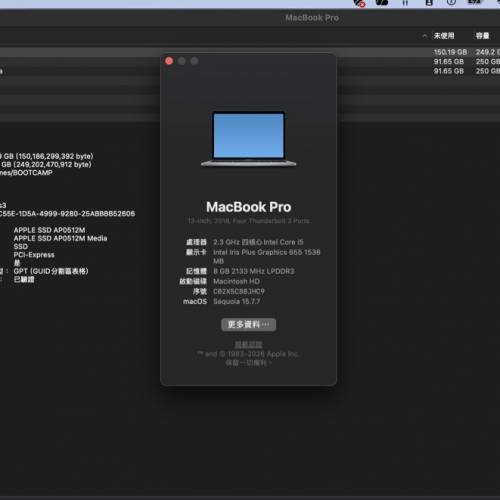Click the 2.3 GHz Intel Core i5 value

point(258,242)
